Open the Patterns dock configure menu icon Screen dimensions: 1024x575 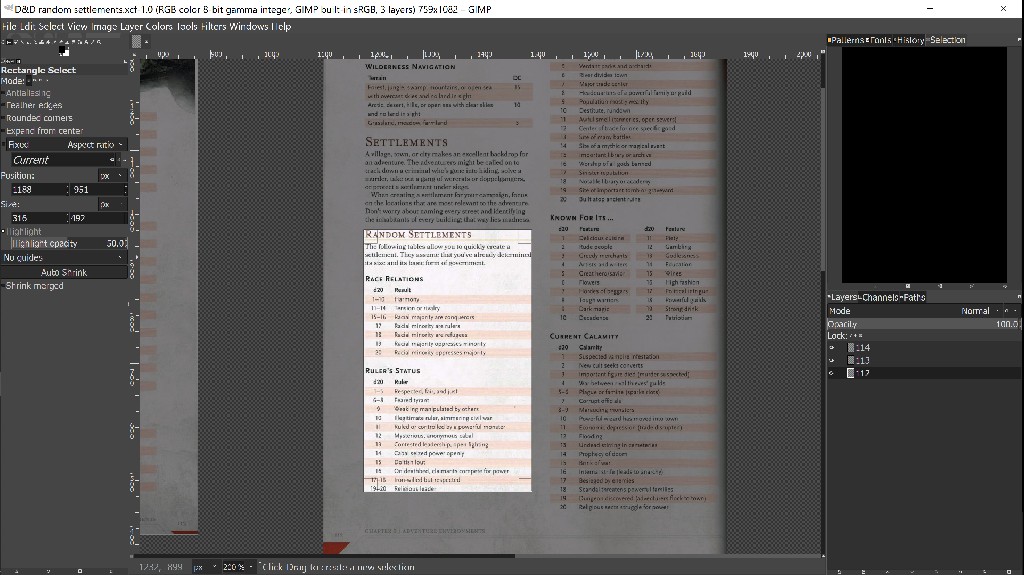pyautogui.click(x=1019, y=40)
